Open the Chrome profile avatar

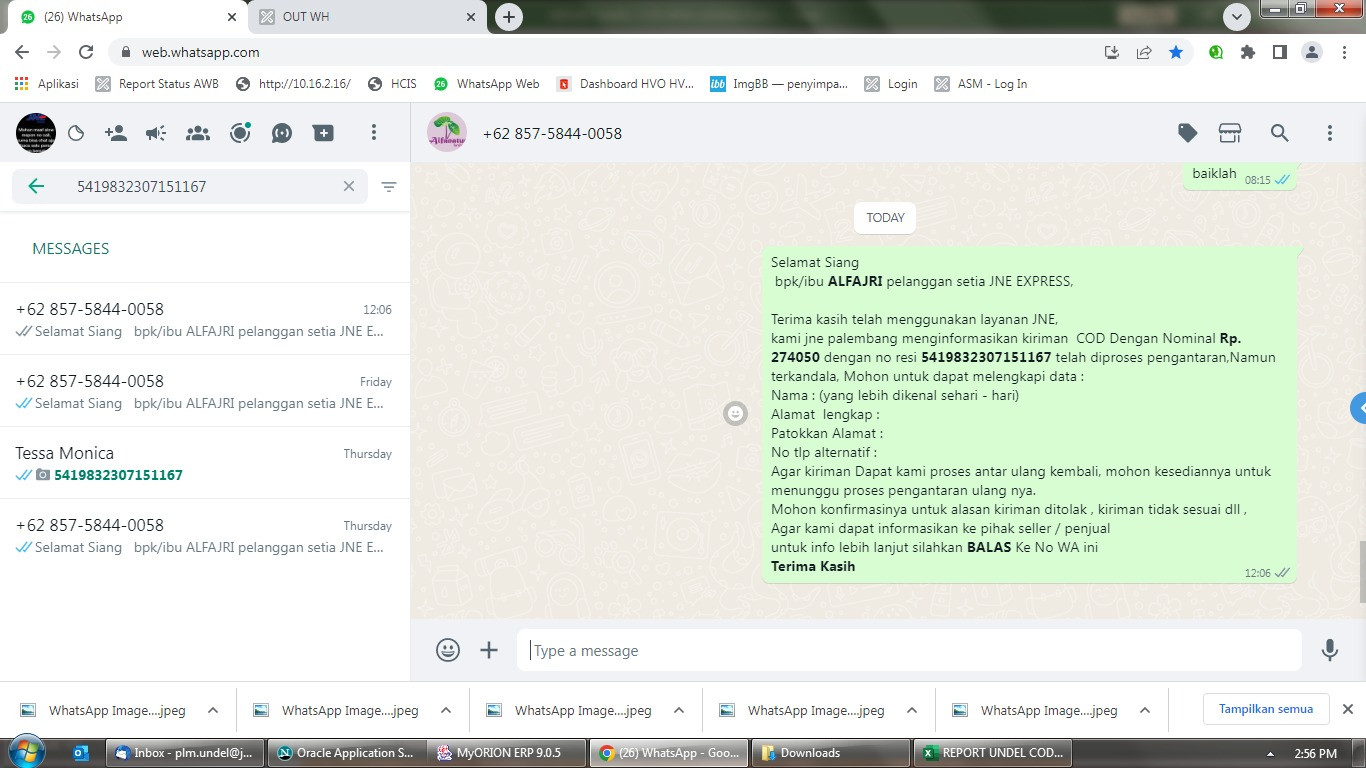tap(1312, 52)
